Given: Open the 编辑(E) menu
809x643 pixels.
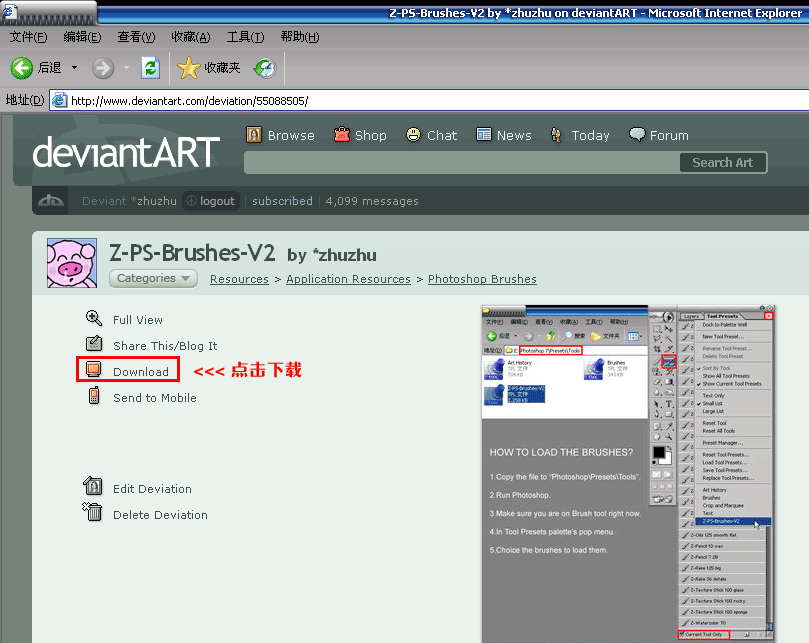Looking at the screenshot, I should [82, 37].
